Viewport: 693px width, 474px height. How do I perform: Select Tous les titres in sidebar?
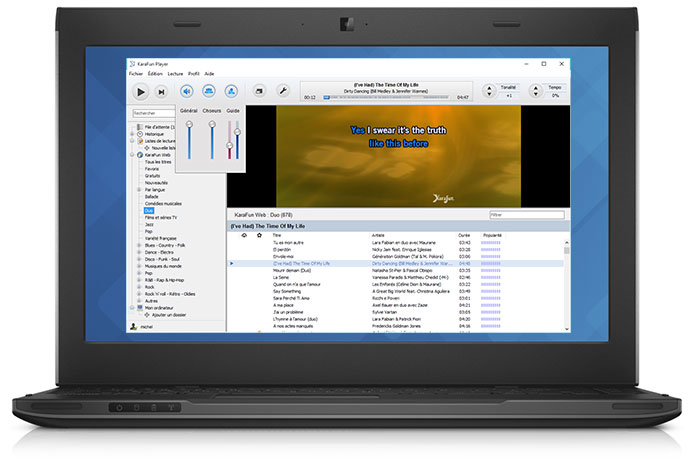click(158, 162)
